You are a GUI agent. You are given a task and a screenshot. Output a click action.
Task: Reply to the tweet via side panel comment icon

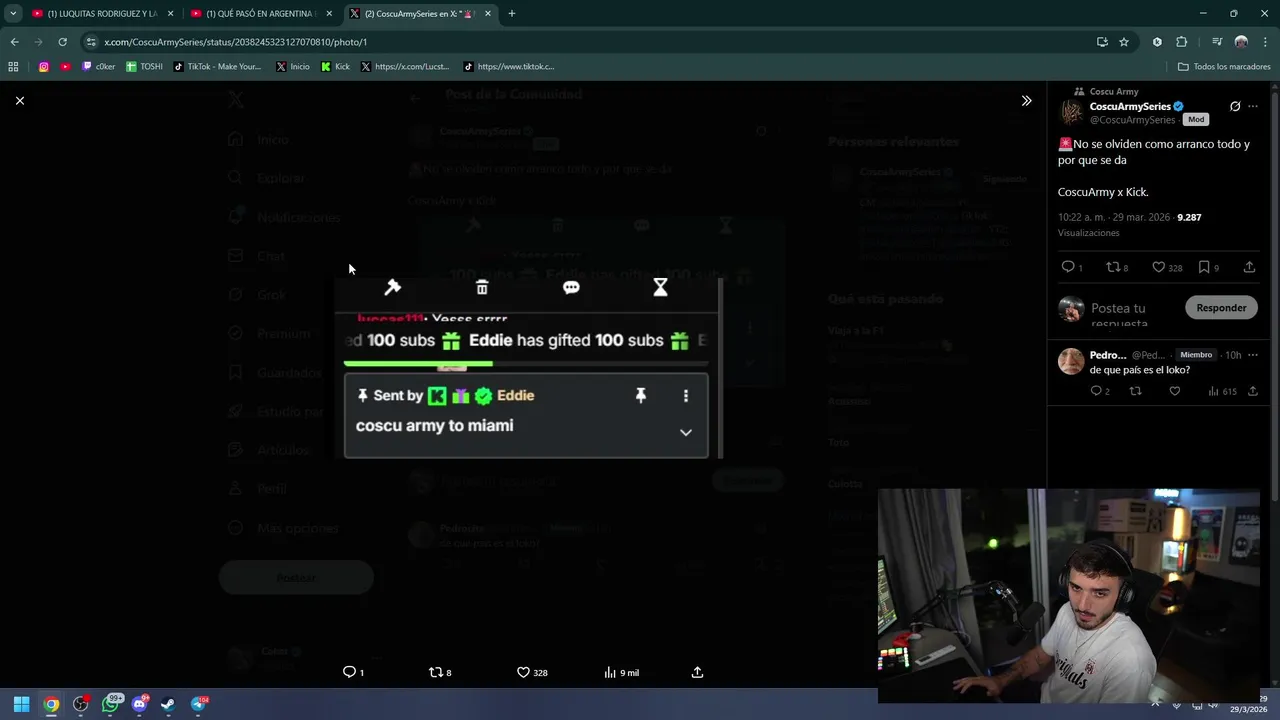click(x=1068, y=267)
